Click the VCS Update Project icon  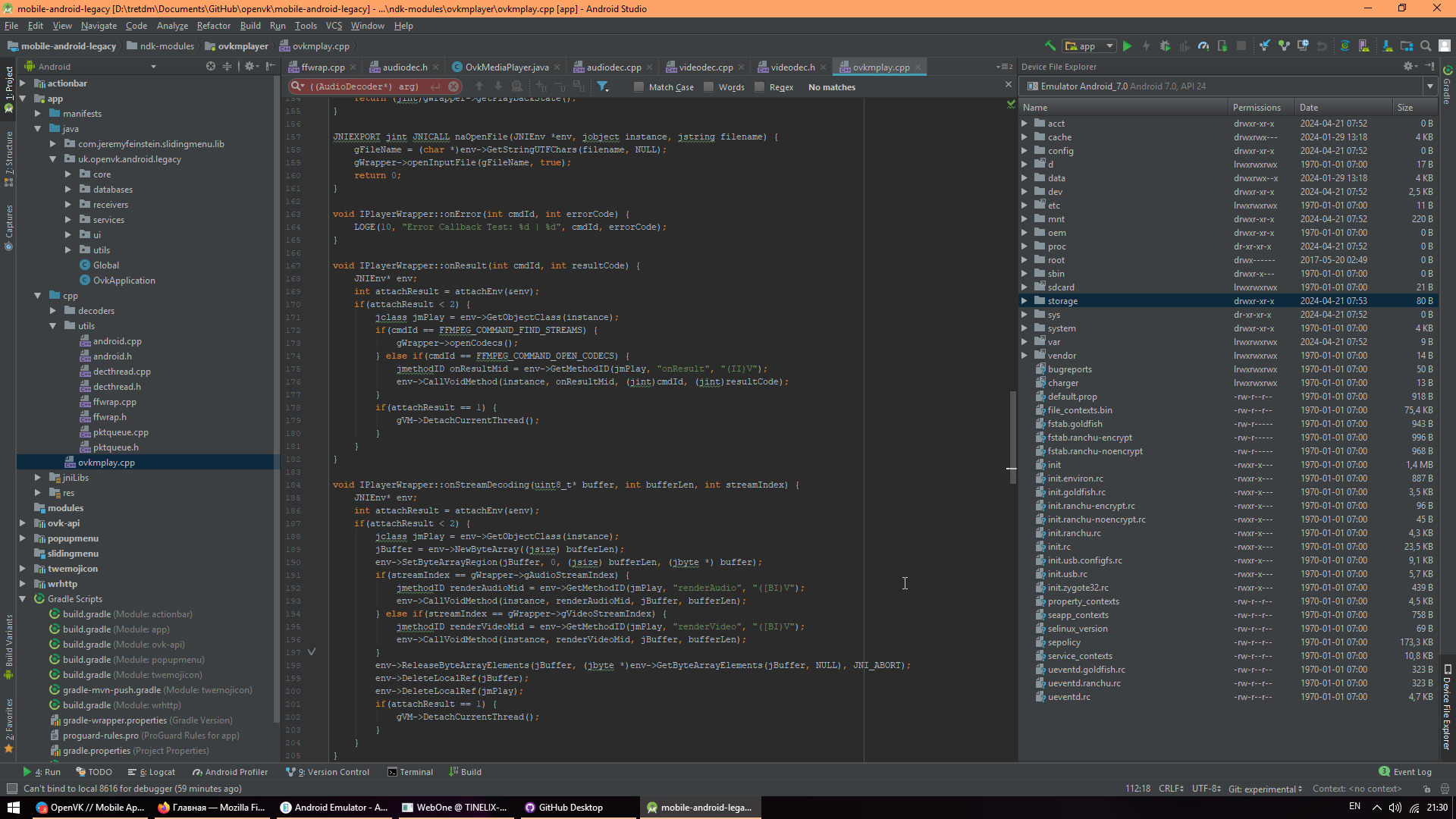click(1265, 46)
